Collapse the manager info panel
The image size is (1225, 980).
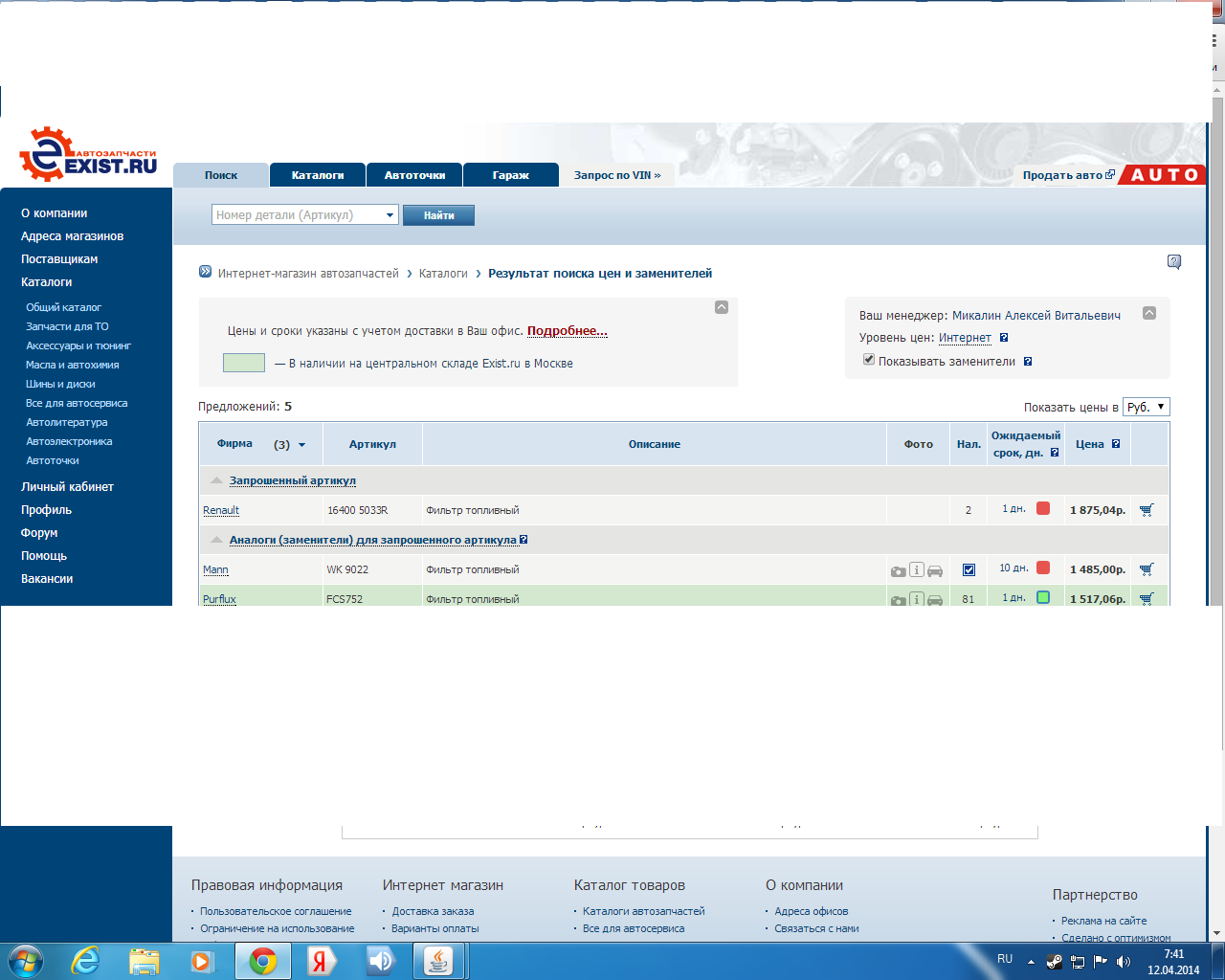(x=1149, y=313)
